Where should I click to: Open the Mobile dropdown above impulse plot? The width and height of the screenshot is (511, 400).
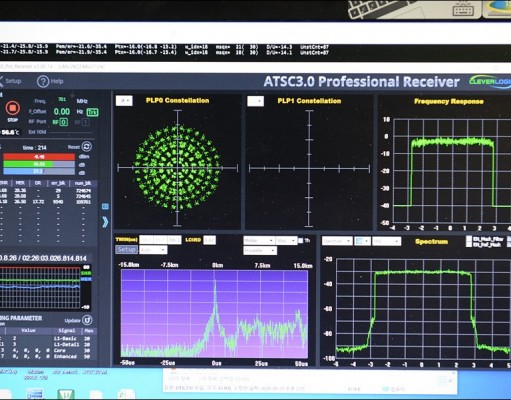point(259,240)
